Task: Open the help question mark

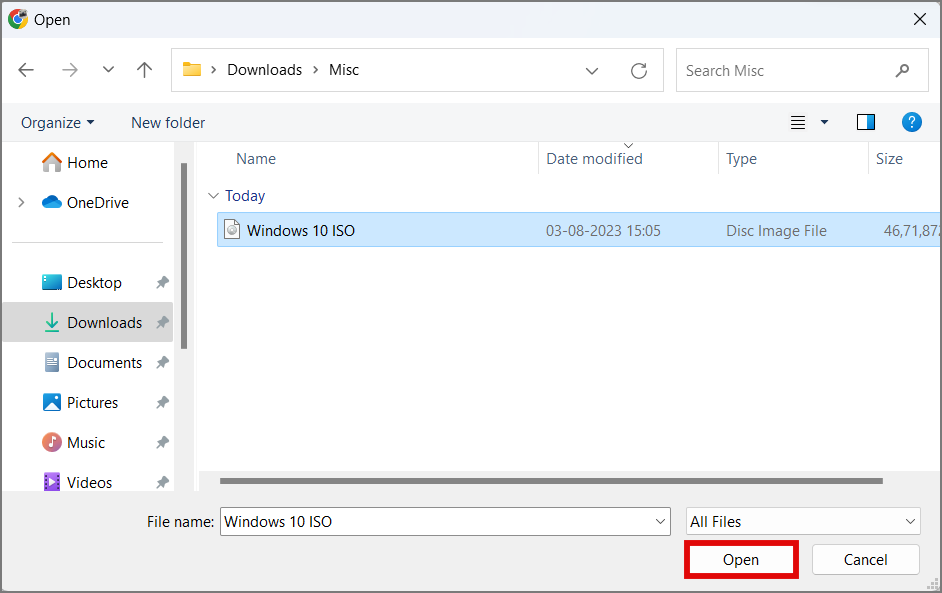Action: click(x=911, y=123)
